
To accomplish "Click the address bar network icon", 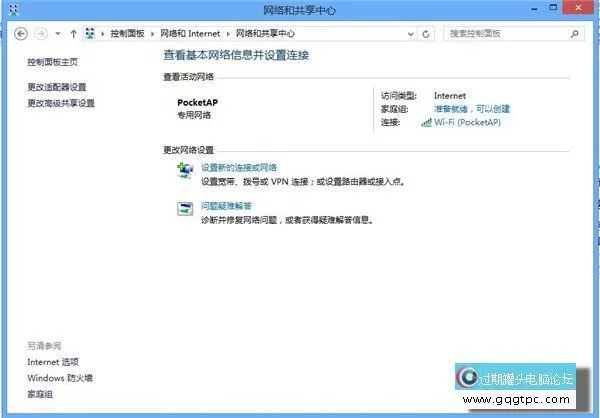I will pyautogui.click(x=90, y=34).
